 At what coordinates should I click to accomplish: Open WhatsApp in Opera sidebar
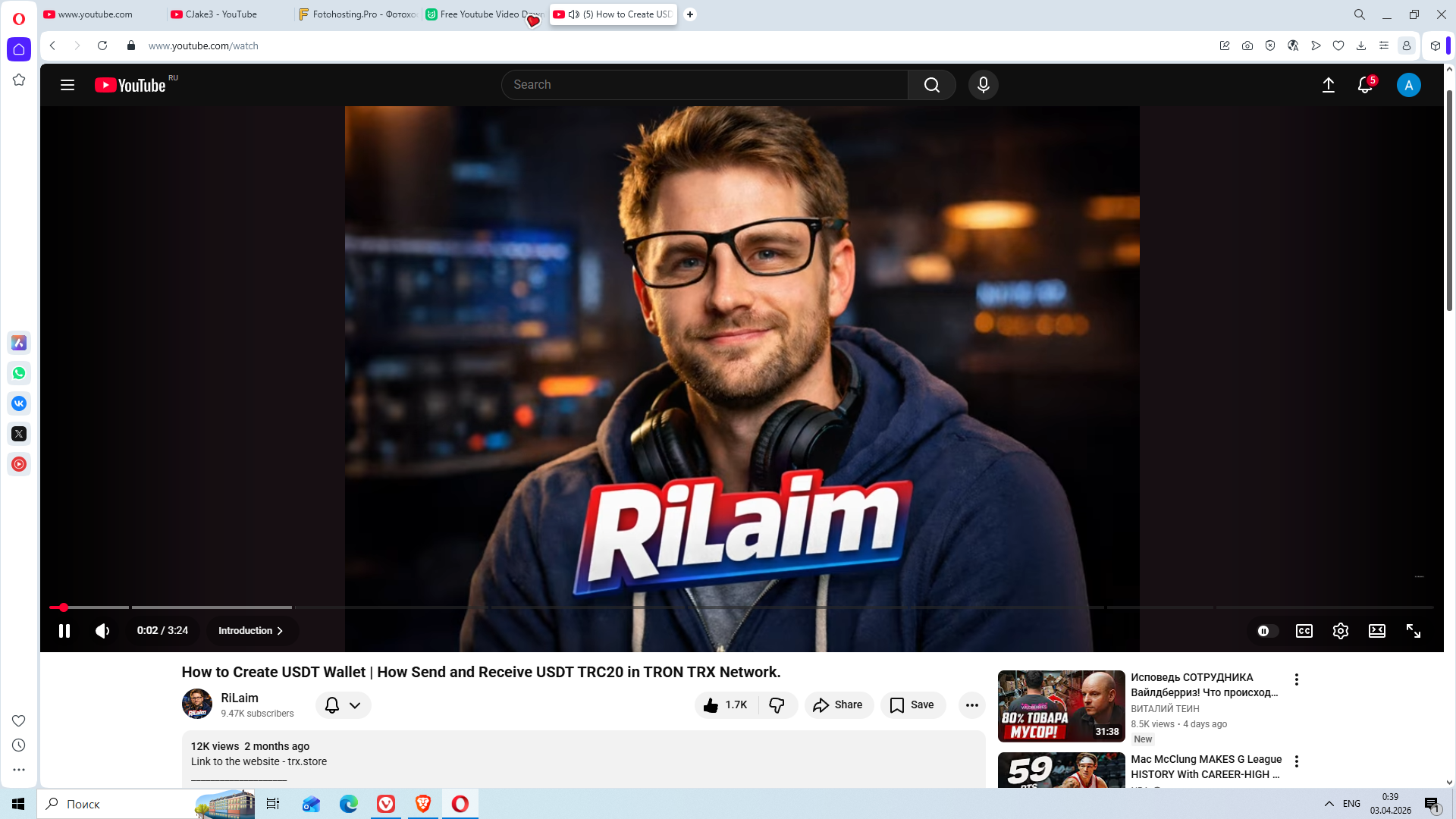(19, 373)
